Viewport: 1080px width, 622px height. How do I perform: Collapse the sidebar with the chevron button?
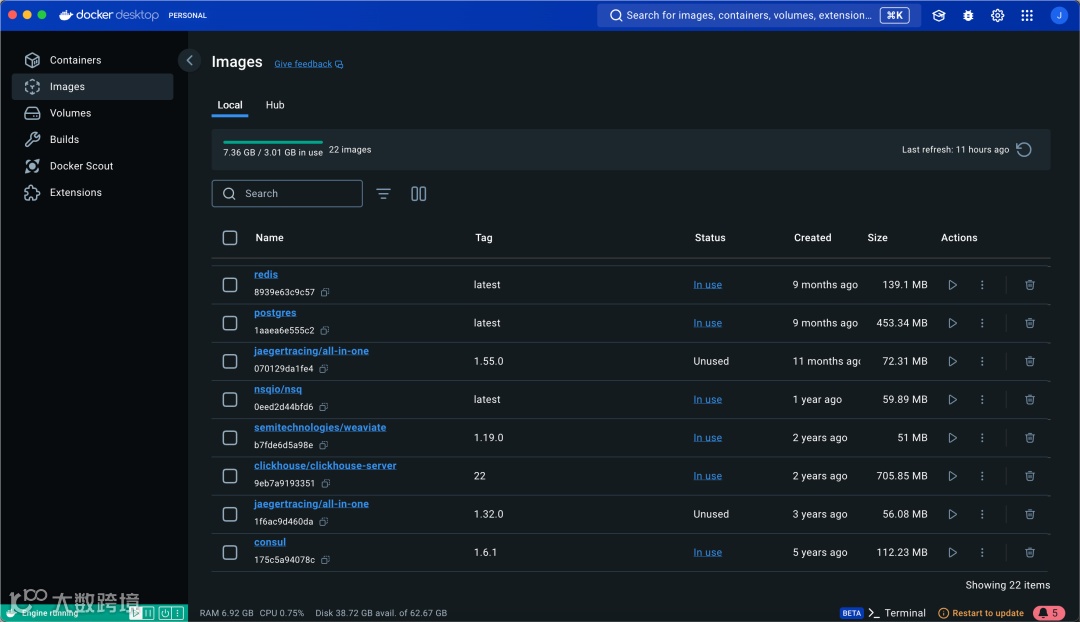(189, 60)
